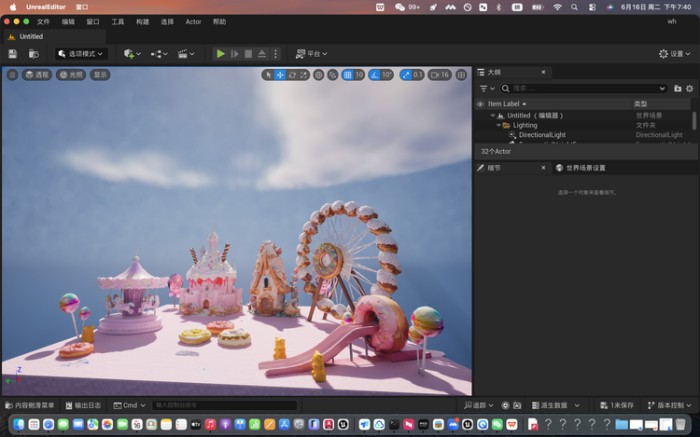Click the save current level icon
700x437 pixels.
coord(12,54)
